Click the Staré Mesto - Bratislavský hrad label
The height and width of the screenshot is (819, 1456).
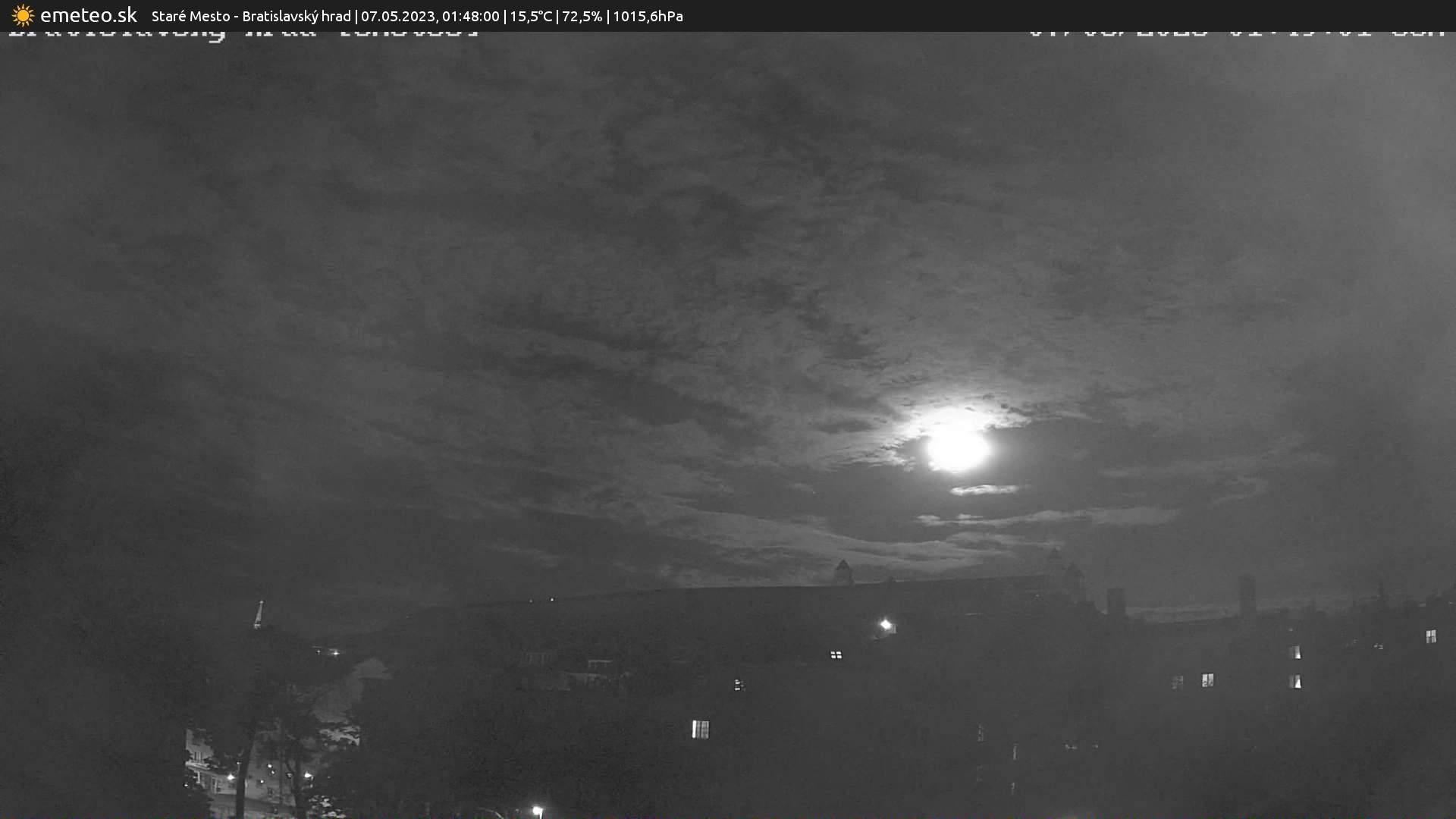coord(251,16)
